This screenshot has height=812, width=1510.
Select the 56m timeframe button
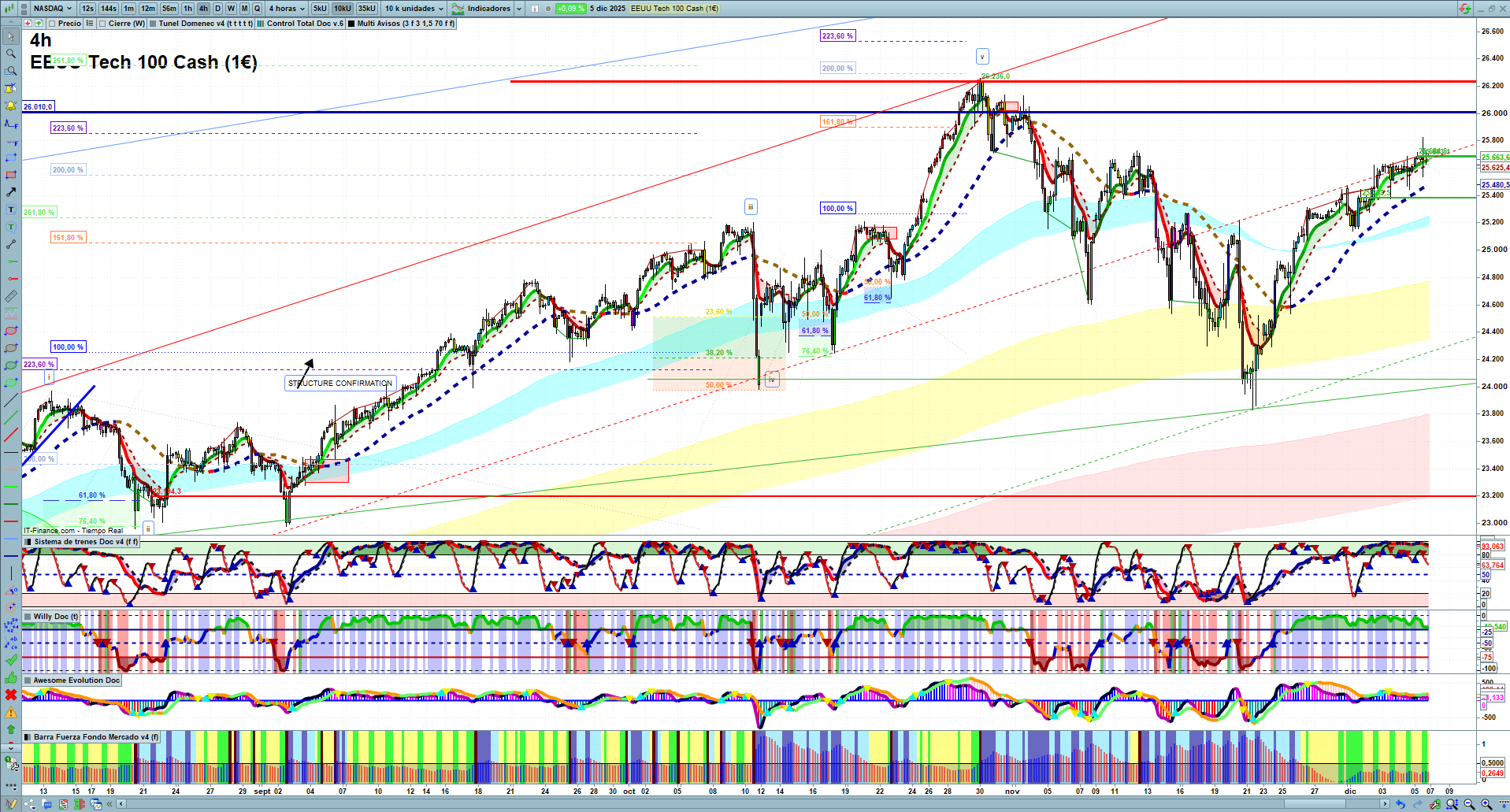point(169,9)
